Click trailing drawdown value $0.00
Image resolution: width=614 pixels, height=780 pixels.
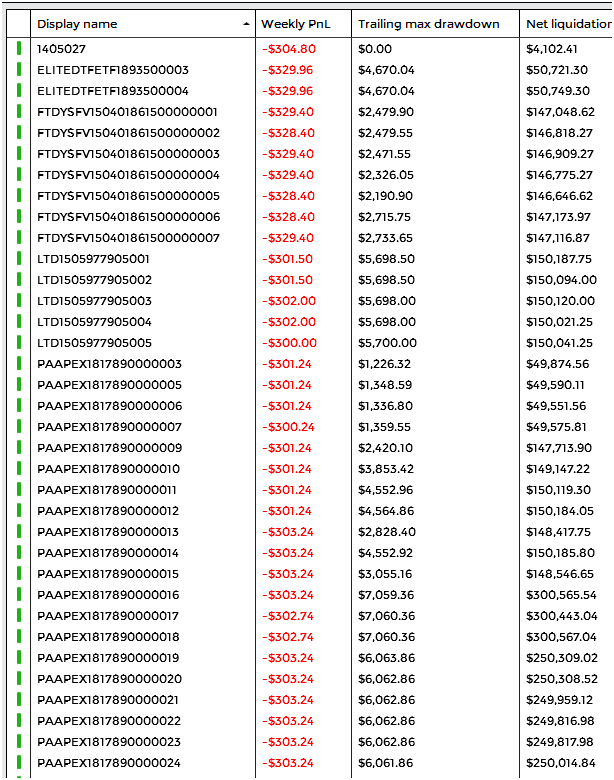click(x=375, y=49)
